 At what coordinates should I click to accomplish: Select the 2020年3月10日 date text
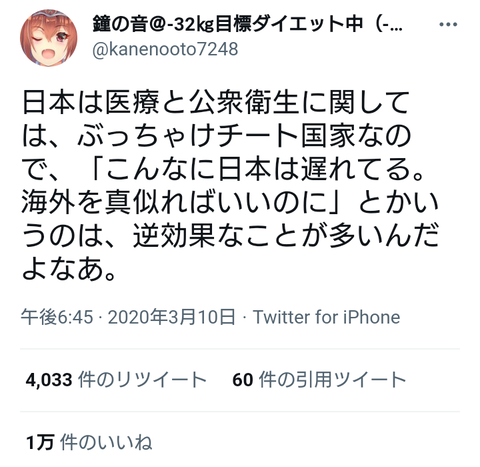[x=171, y=317]
